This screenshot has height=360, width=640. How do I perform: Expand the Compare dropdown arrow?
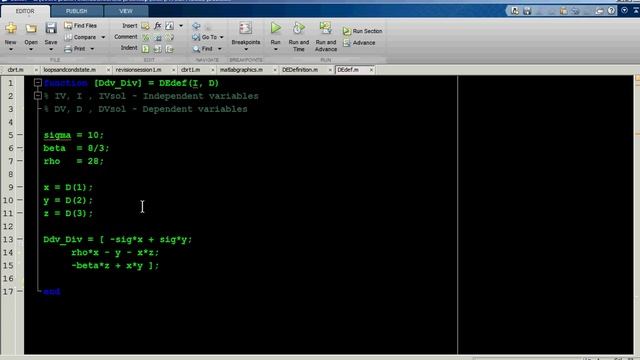pos(103,37)
